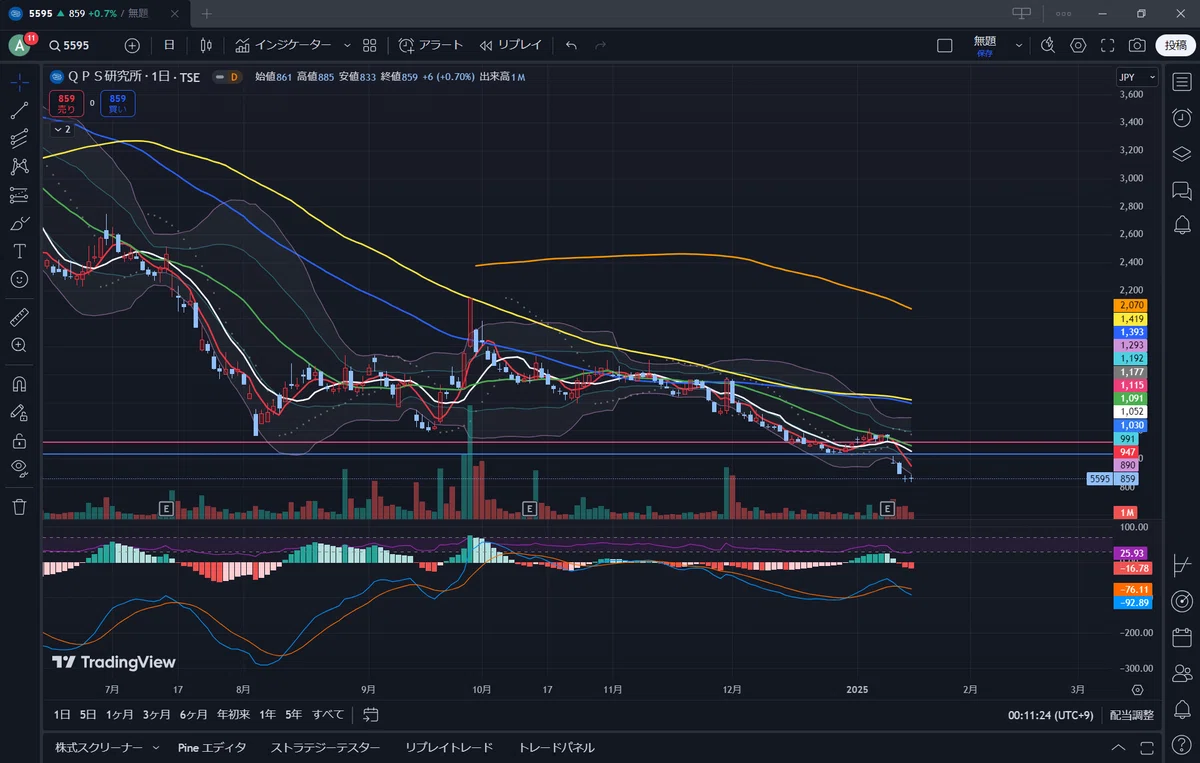This screenshot has width=1200, height=763.
Task: Open the Pine エディタ tab
Action: pos(211,748)
